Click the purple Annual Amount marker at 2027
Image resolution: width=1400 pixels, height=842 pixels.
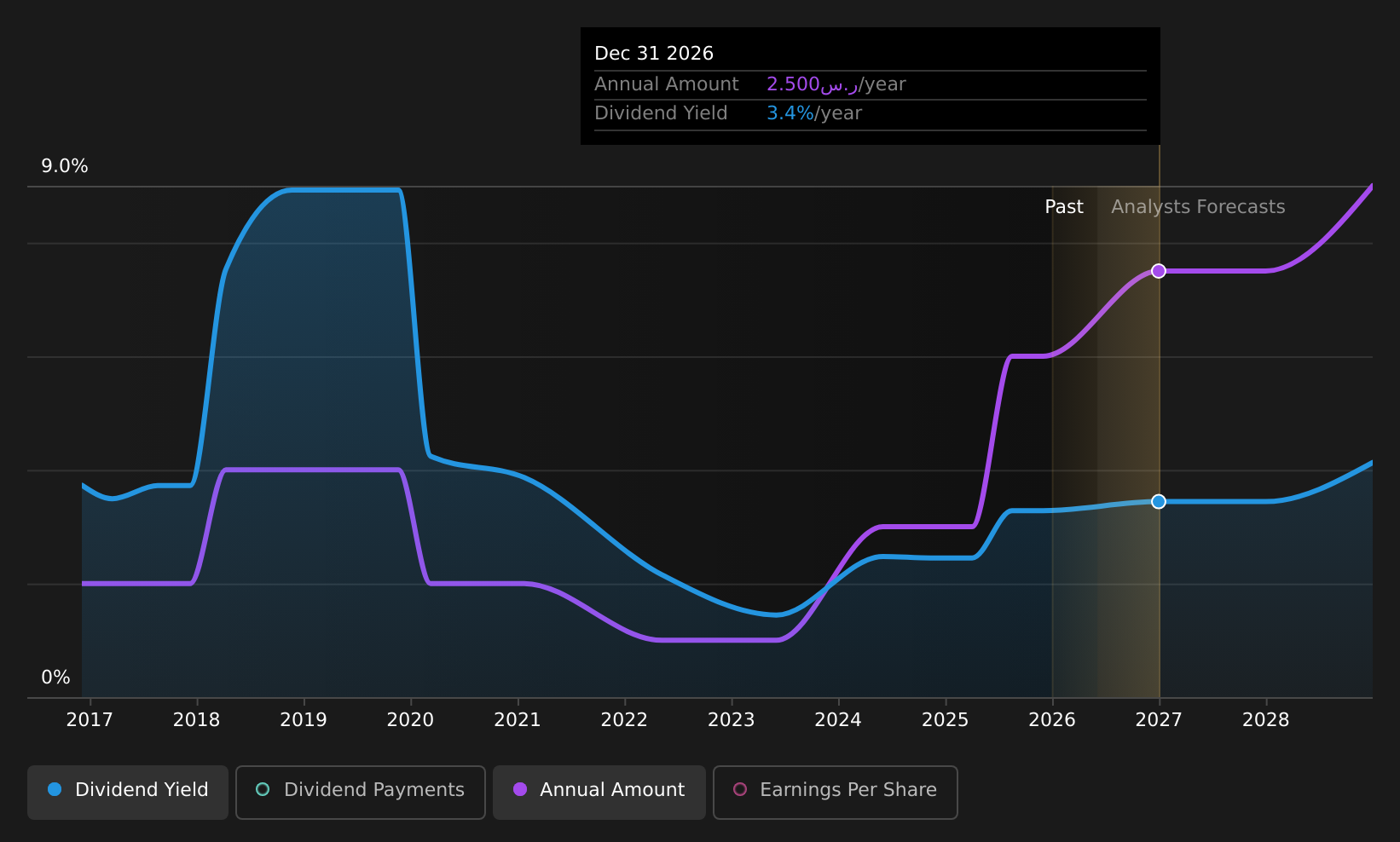click(x=1159, y=271)
